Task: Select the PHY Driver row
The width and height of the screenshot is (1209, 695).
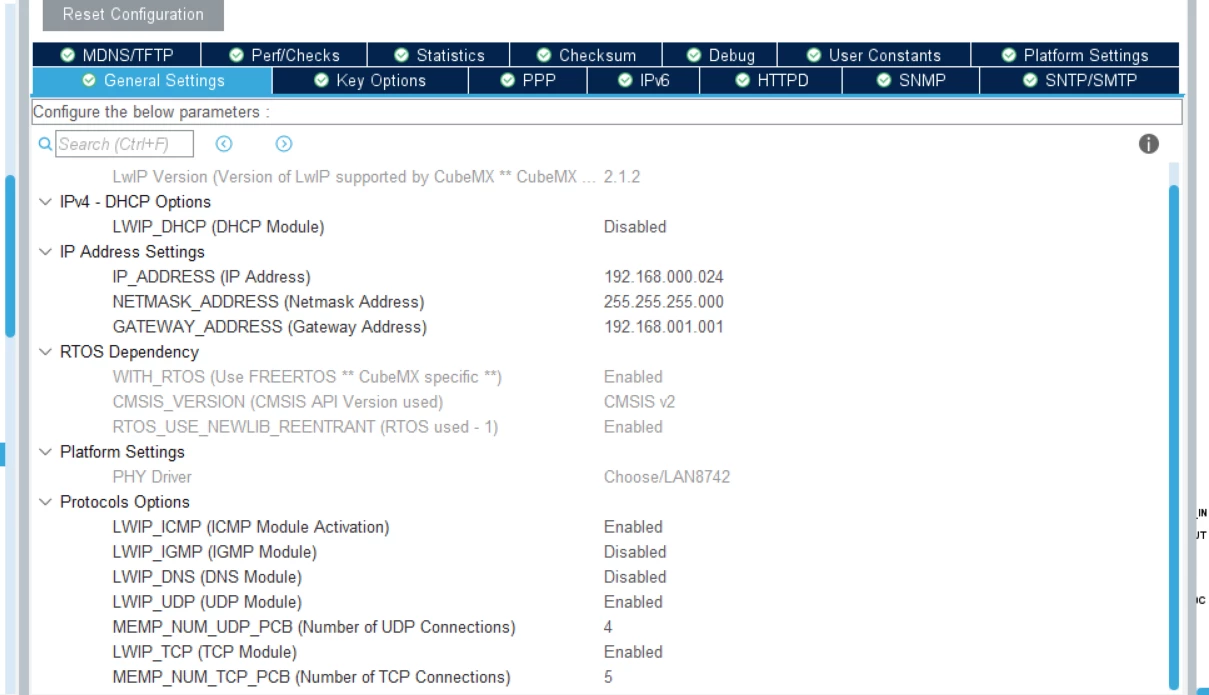Action: [600, 477]
